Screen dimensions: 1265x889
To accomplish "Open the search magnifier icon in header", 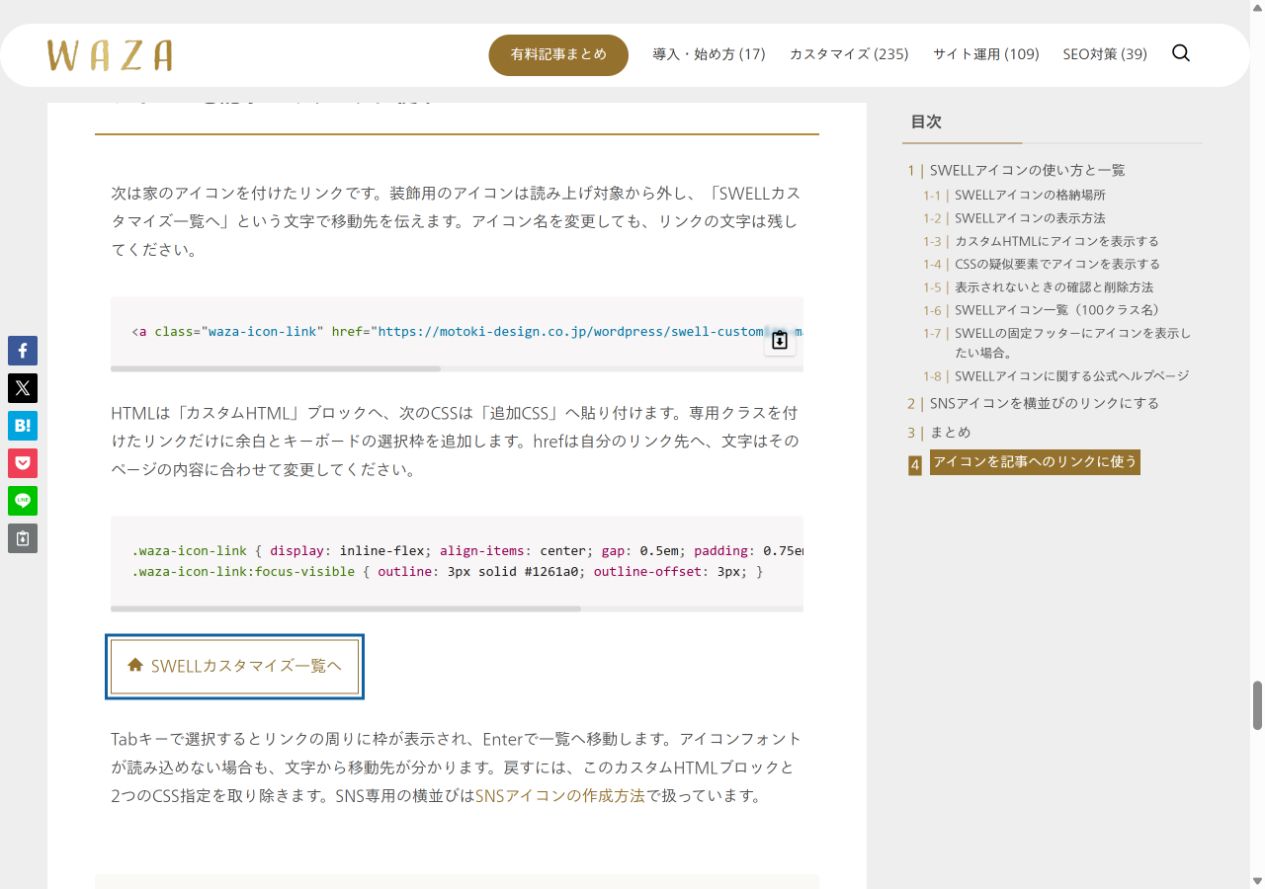I will [1181, 54].
